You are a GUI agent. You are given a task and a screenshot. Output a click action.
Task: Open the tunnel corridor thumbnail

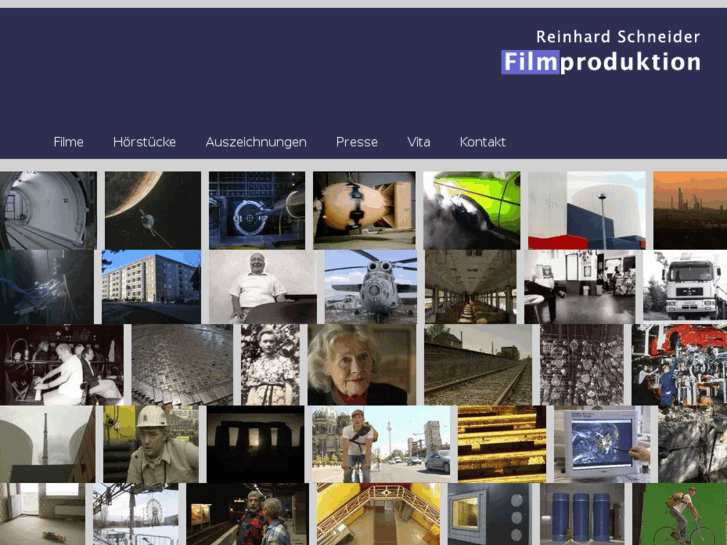[x=48, y=211]
